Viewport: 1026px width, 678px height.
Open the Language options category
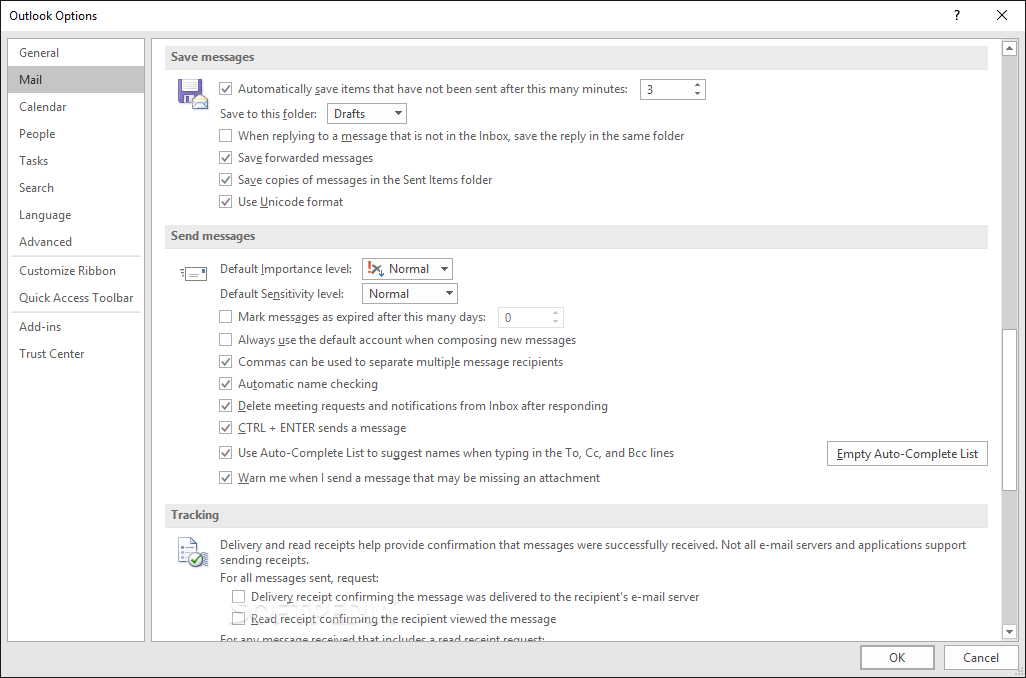pyautogui.click(x=76, y=215)
